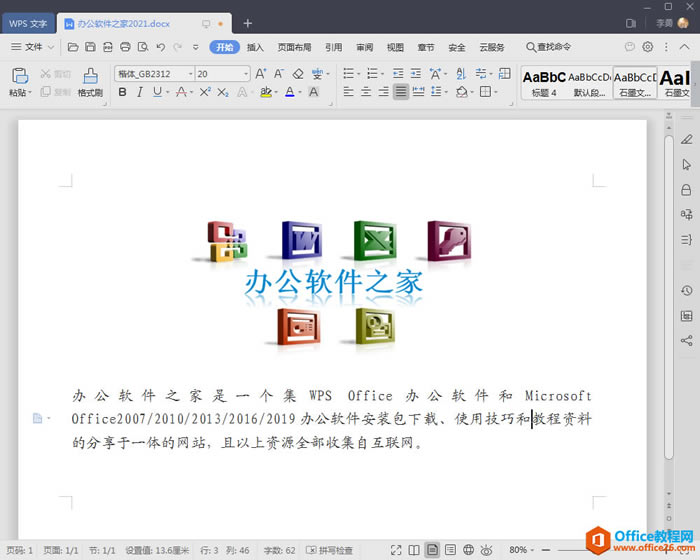The height and width of the screenshot is (560, 700).
Task: Increase font size with A+ icon
Action: tap(261, 74)
